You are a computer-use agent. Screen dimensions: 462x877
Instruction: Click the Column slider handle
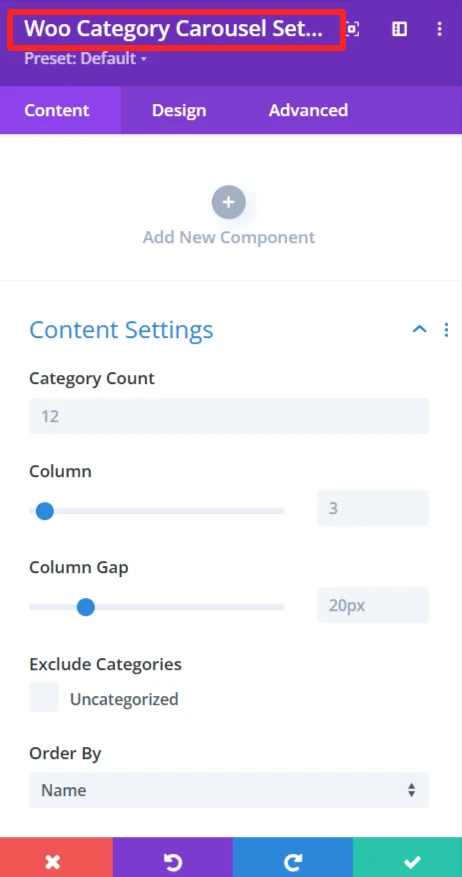(x=44, y=511)
